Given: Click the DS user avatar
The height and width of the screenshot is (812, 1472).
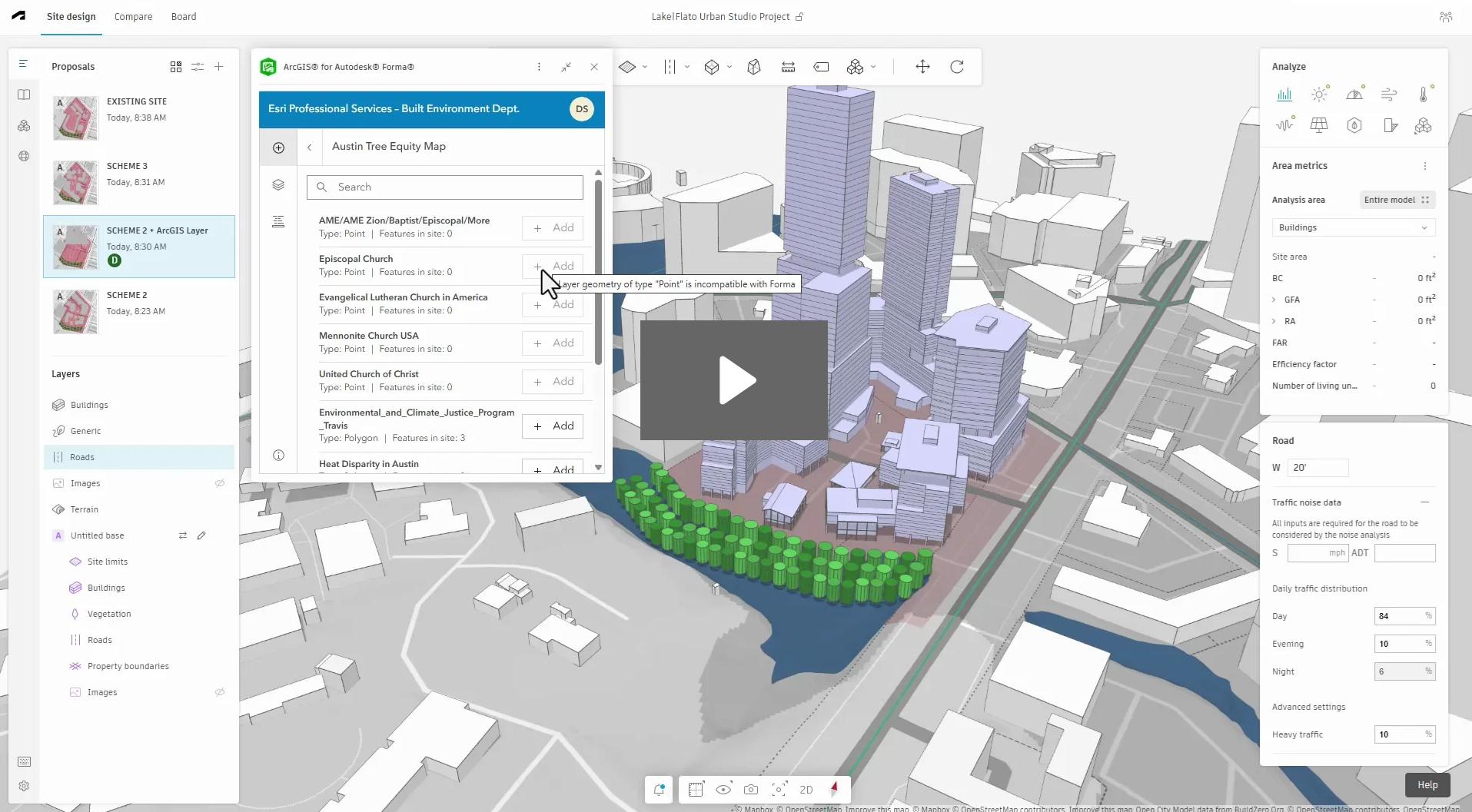Looking at the screenshot, I should click(582, 109).
